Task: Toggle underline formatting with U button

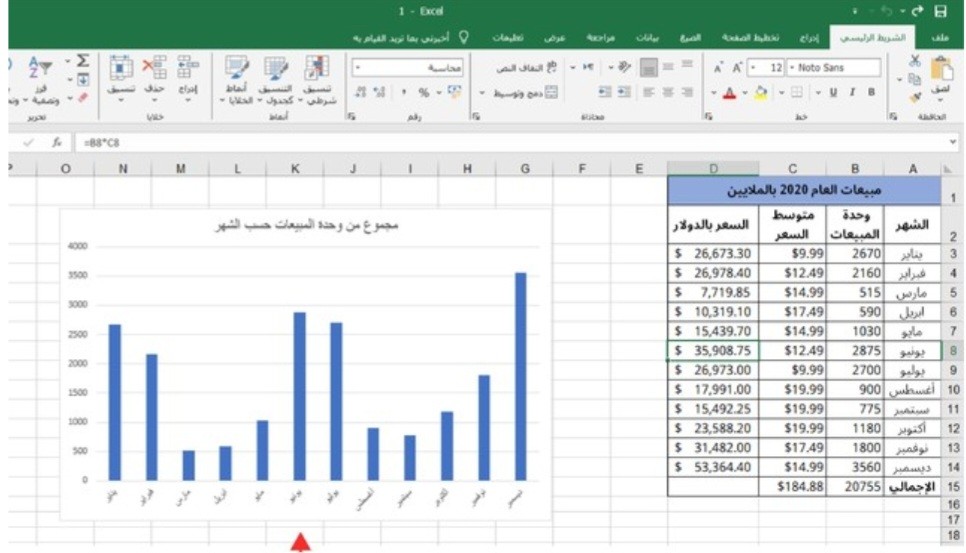Action: 831,92
